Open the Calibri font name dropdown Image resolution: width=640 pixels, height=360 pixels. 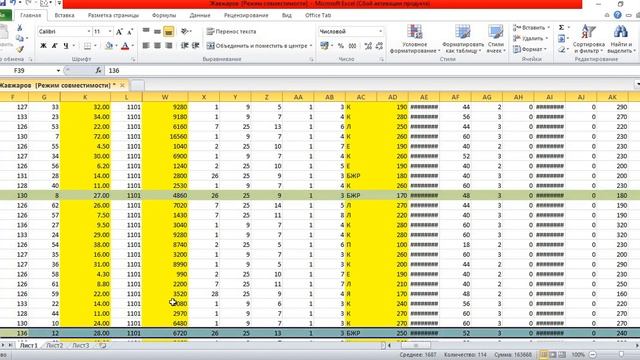click(x=89, y=31)
